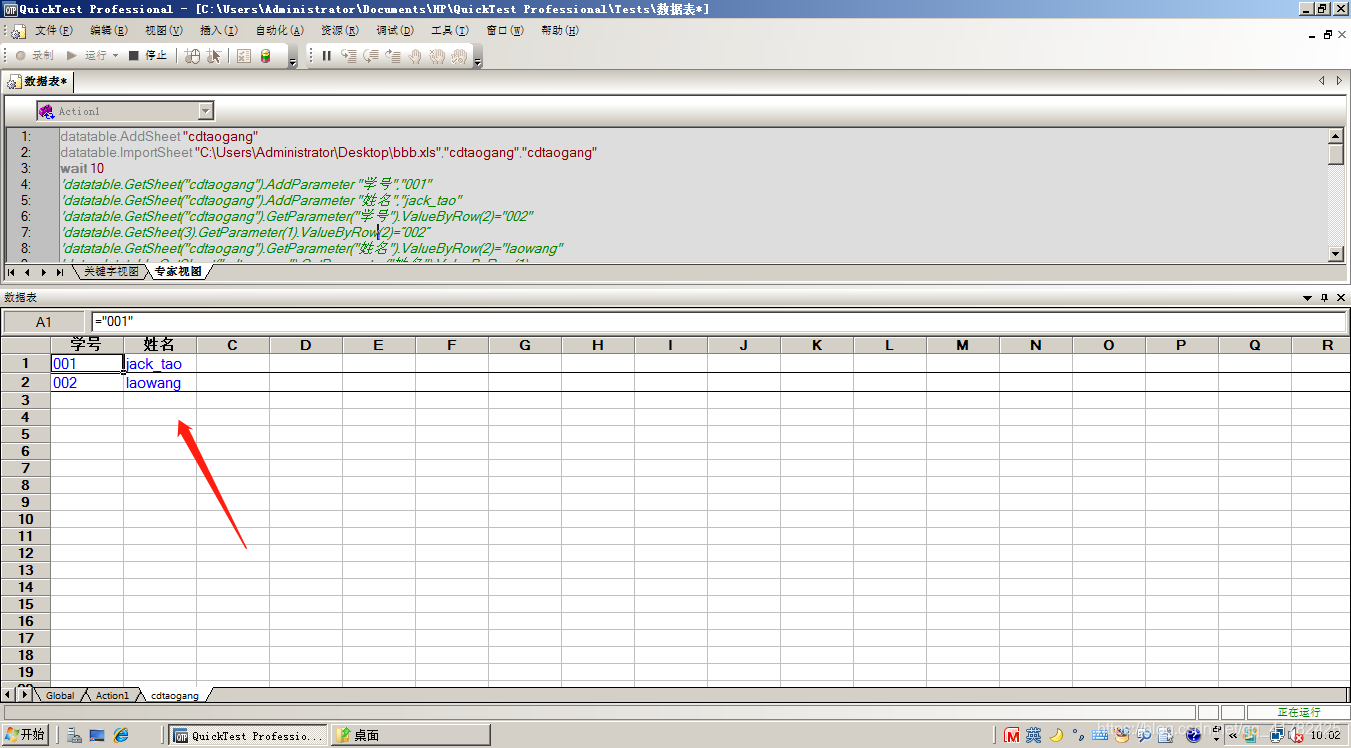Open the 自动化(A) menu

point(280,31)
